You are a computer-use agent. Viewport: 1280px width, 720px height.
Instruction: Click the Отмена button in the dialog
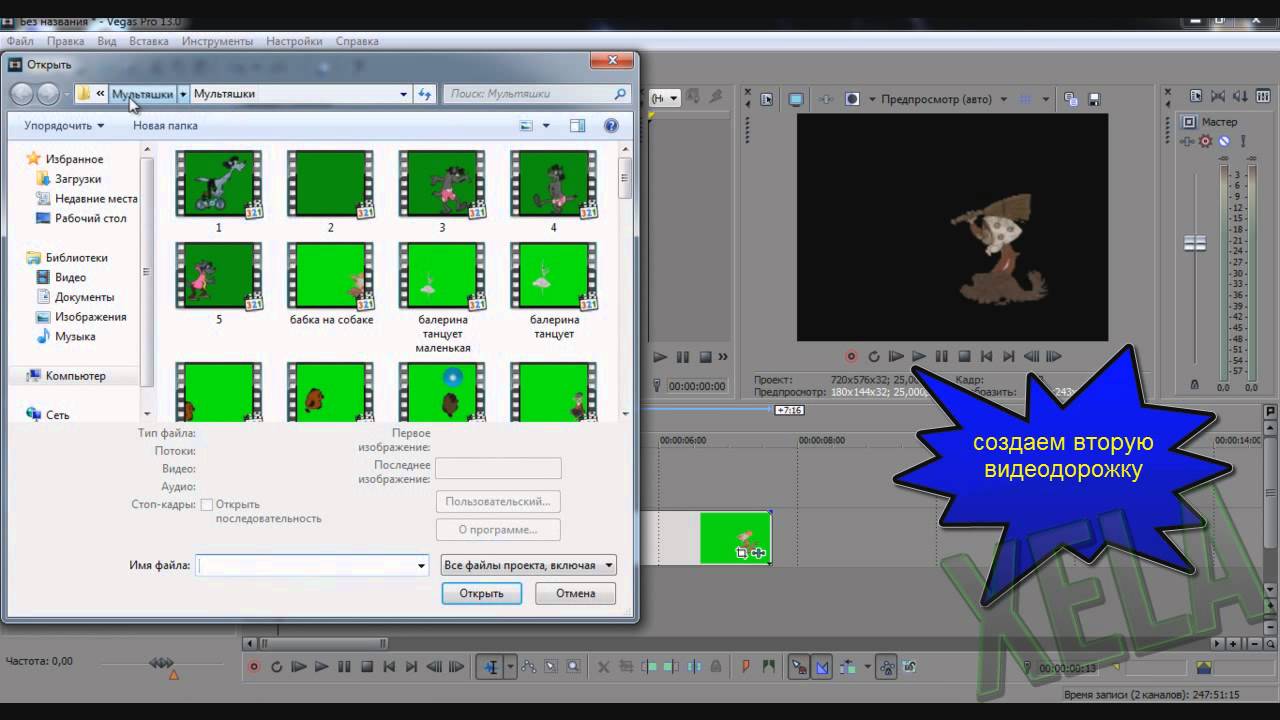tap(576, 593)
